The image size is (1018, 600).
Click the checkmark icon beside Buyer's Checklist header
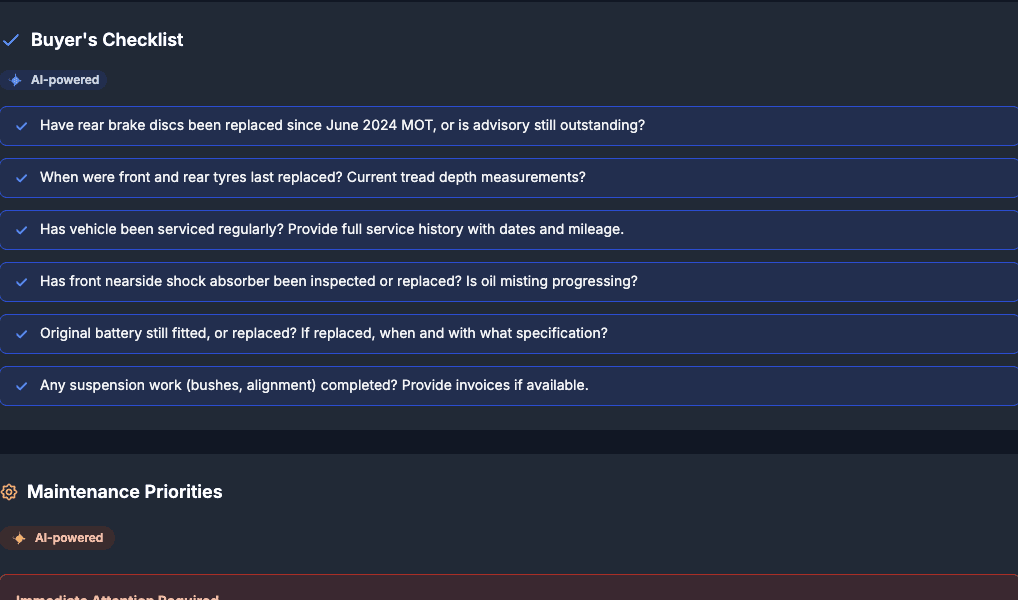click(x=11, y=40)
